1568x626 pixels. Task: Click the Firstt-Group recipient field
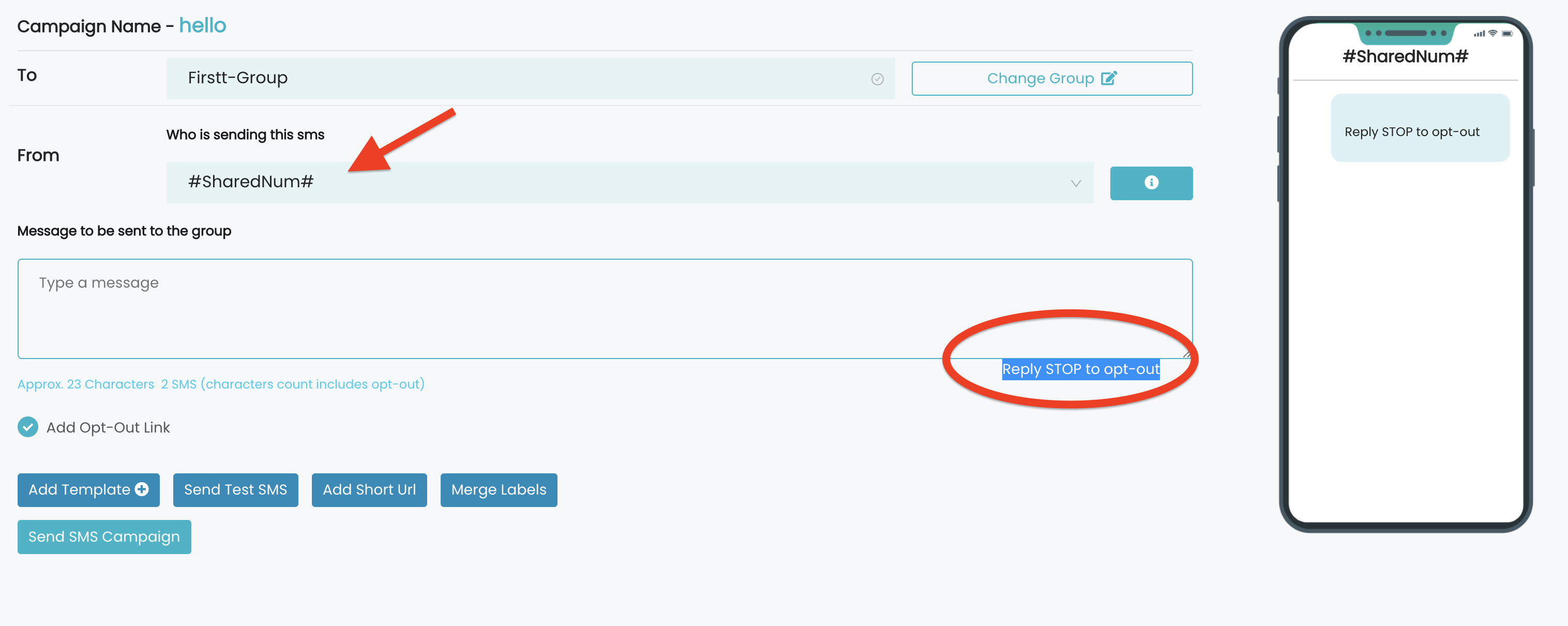530,79
